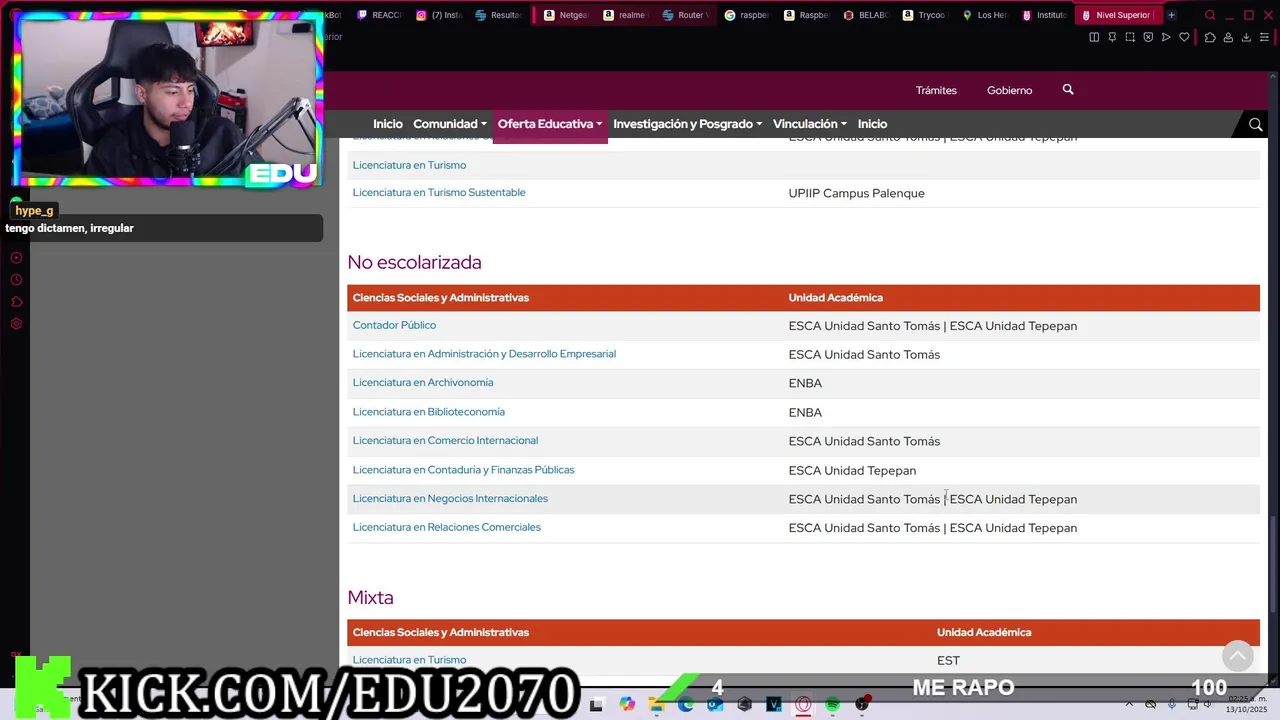Open browser downloads icon in toolbar

[1246, 37]
